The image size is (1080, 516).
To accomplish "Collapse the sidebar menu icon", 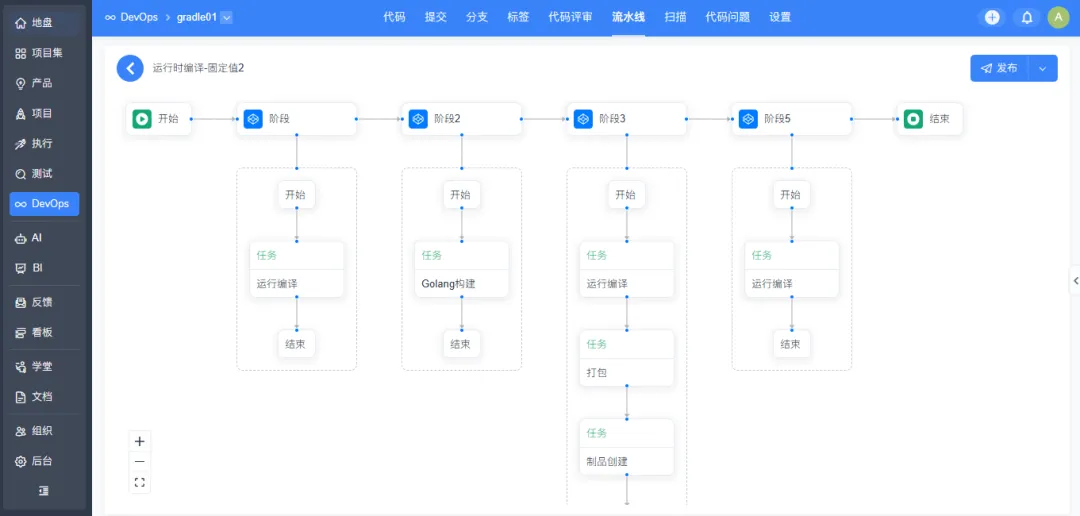I will point(43,491).
